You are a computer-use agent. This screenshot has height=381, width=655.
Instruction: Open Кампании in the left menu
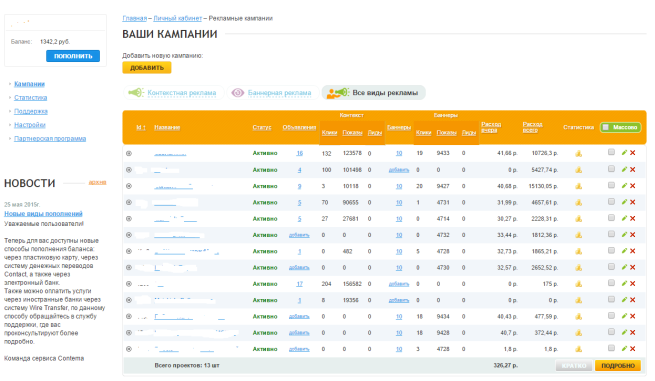pos(29,84)
